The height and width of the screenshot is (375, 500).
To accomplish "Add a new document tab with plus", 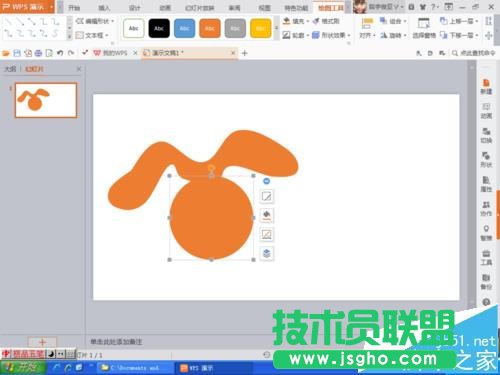I will coord(244,53).
